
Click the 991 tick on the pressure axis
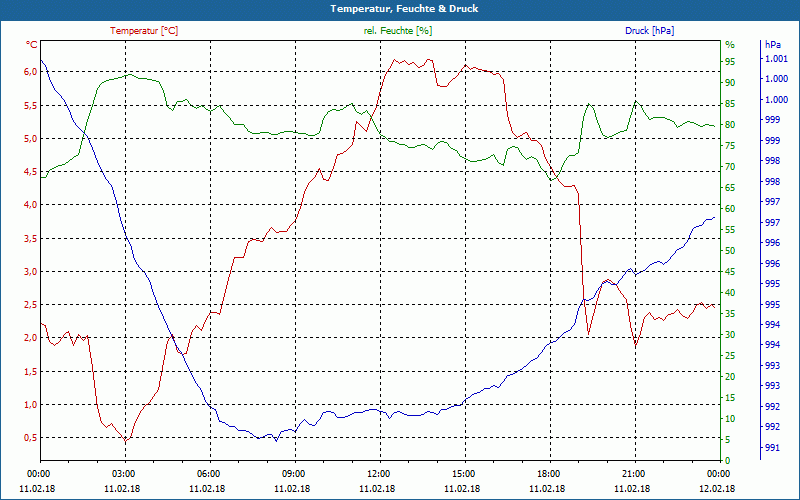[773, 448]
